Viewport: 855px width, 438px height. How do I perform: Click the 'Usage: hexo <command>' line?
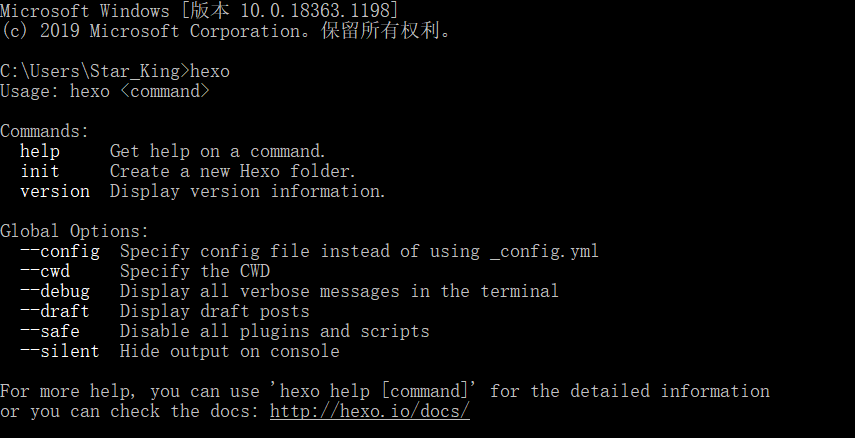pyautogui.click(x=105, y=91)
